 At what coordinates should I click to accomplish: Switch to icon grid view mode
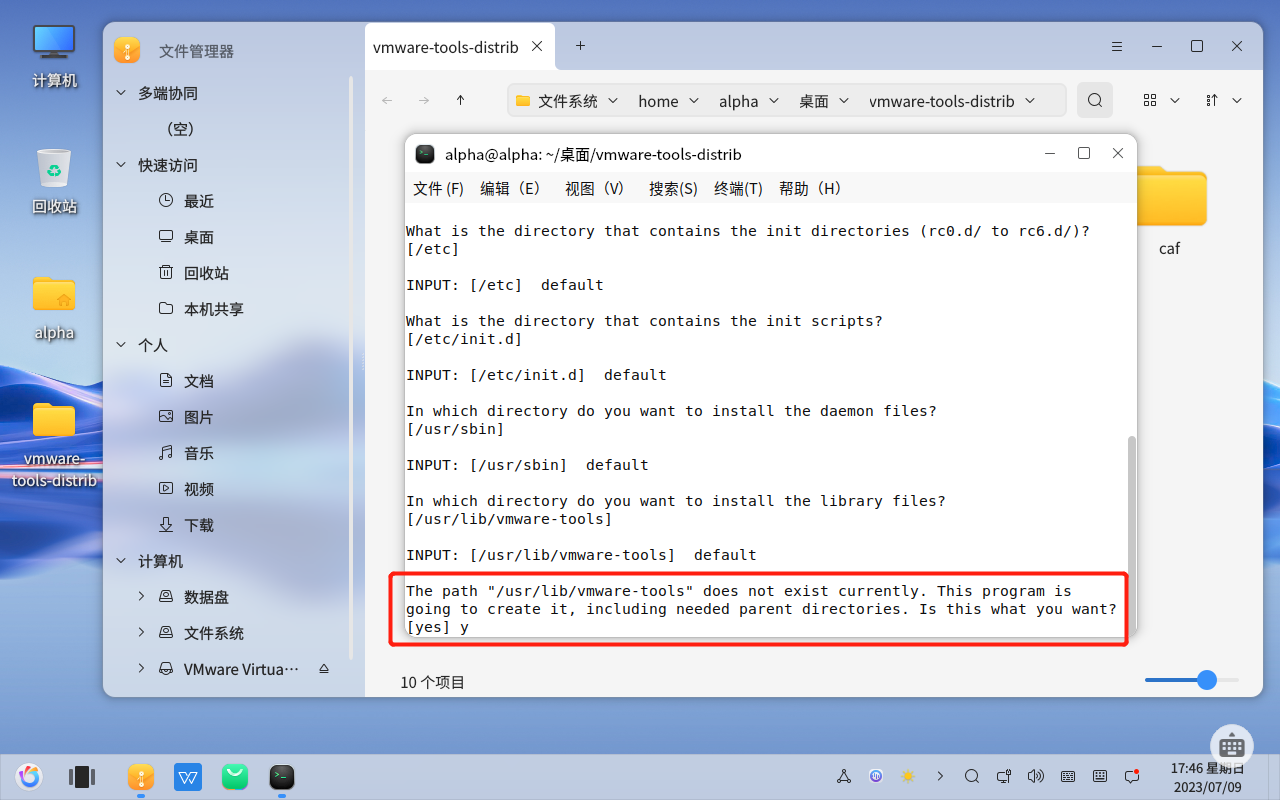(1150, 100)
